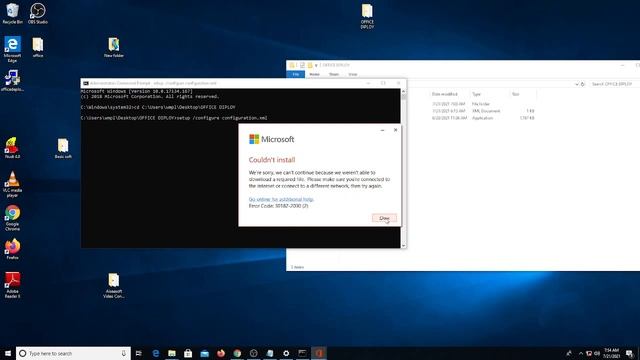Open the clock and date flyout
The height and width of the screenshot is (360, 640).
click(x=612, y=353)
